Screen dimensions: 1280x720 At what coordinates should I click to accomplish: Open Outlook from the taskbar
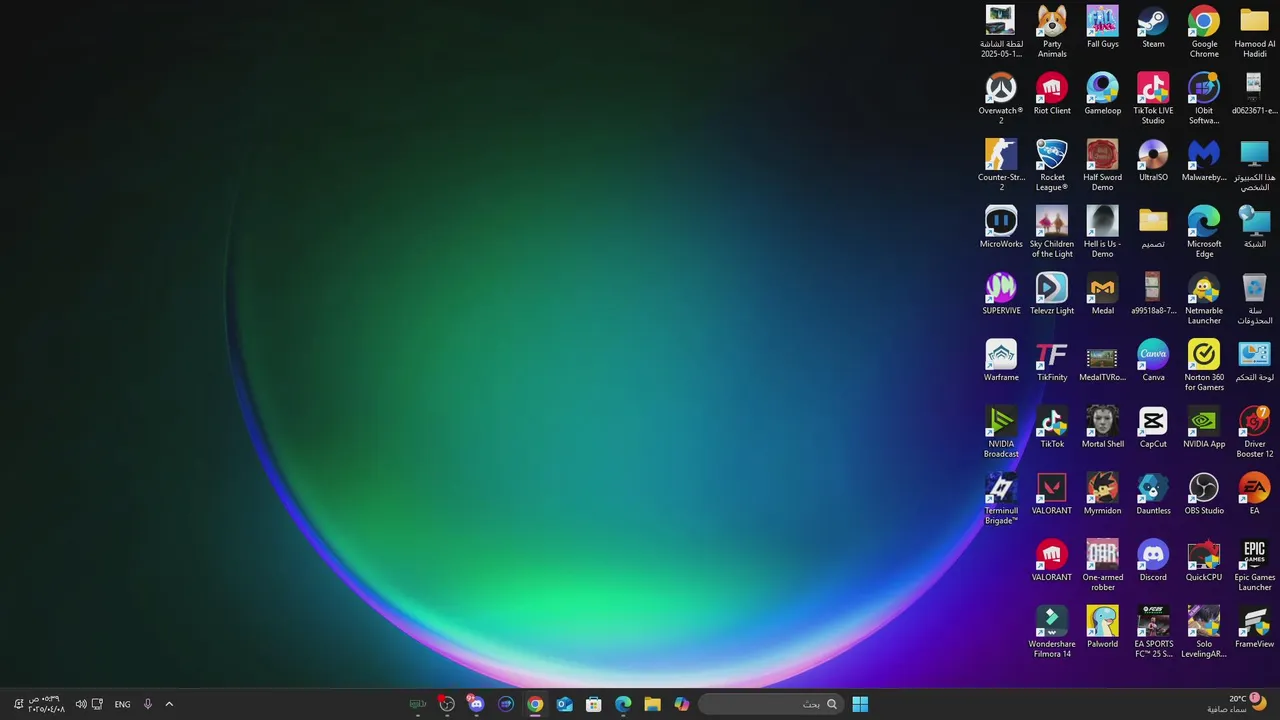[x=564, y=704]
